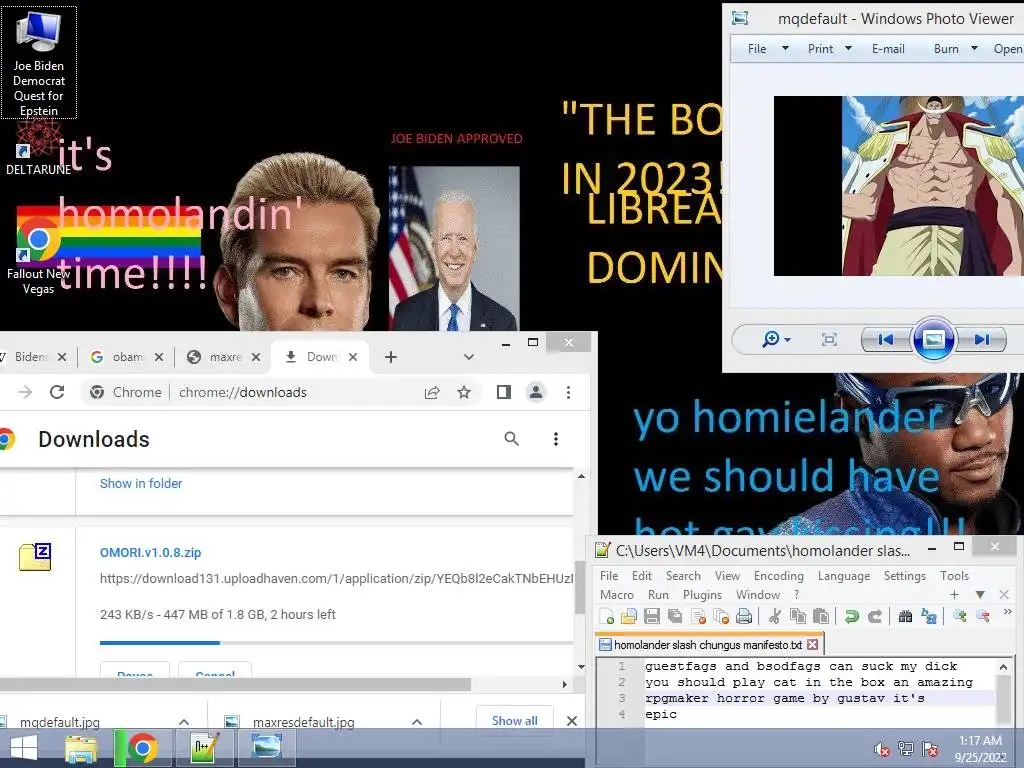Click the Zoom In icon in Notepad++ toolbar
1024x768 pixels.
[959, 616]
